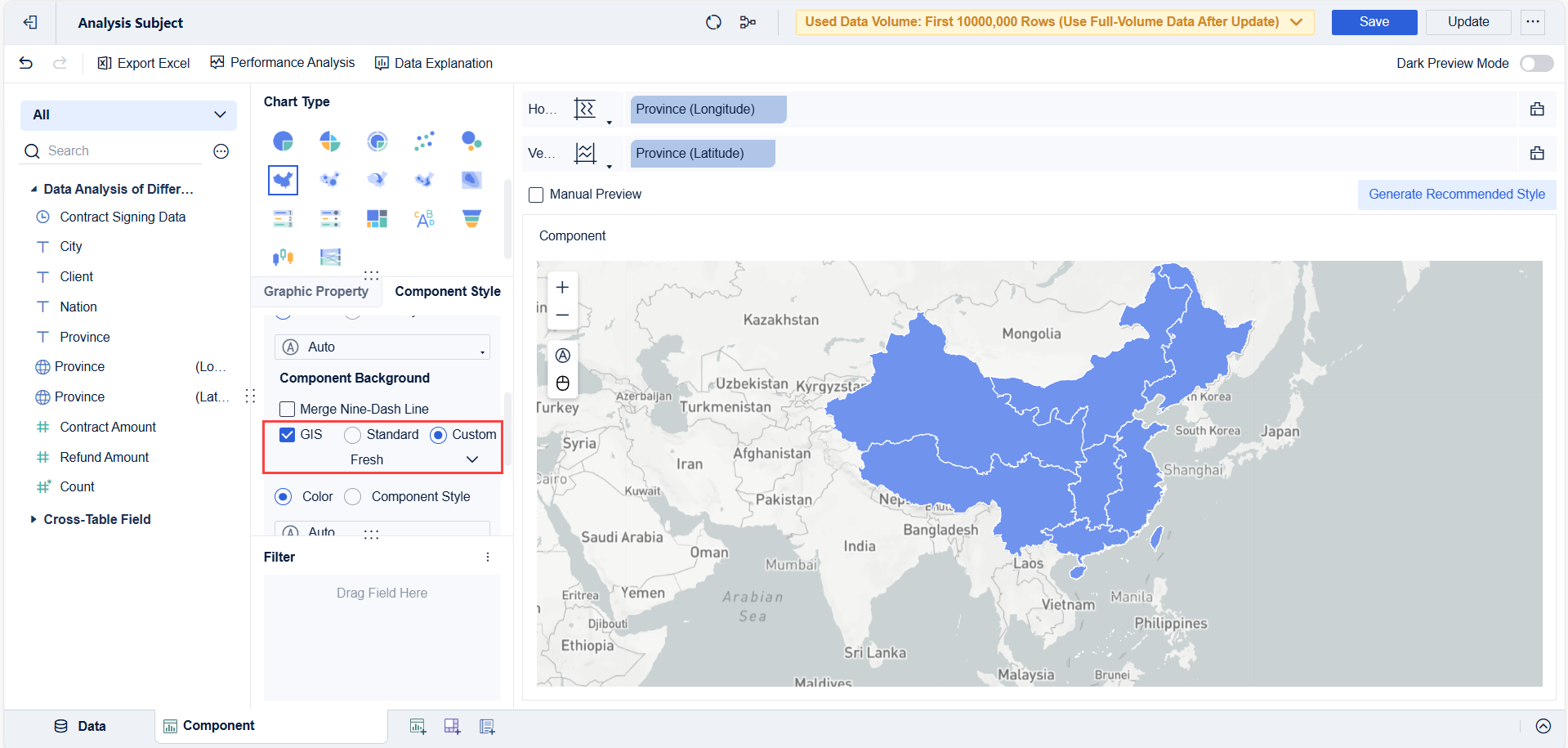Viewport: 1568px width, 748px height.
Task: Click the Save button
Action: click(1374, 22)
